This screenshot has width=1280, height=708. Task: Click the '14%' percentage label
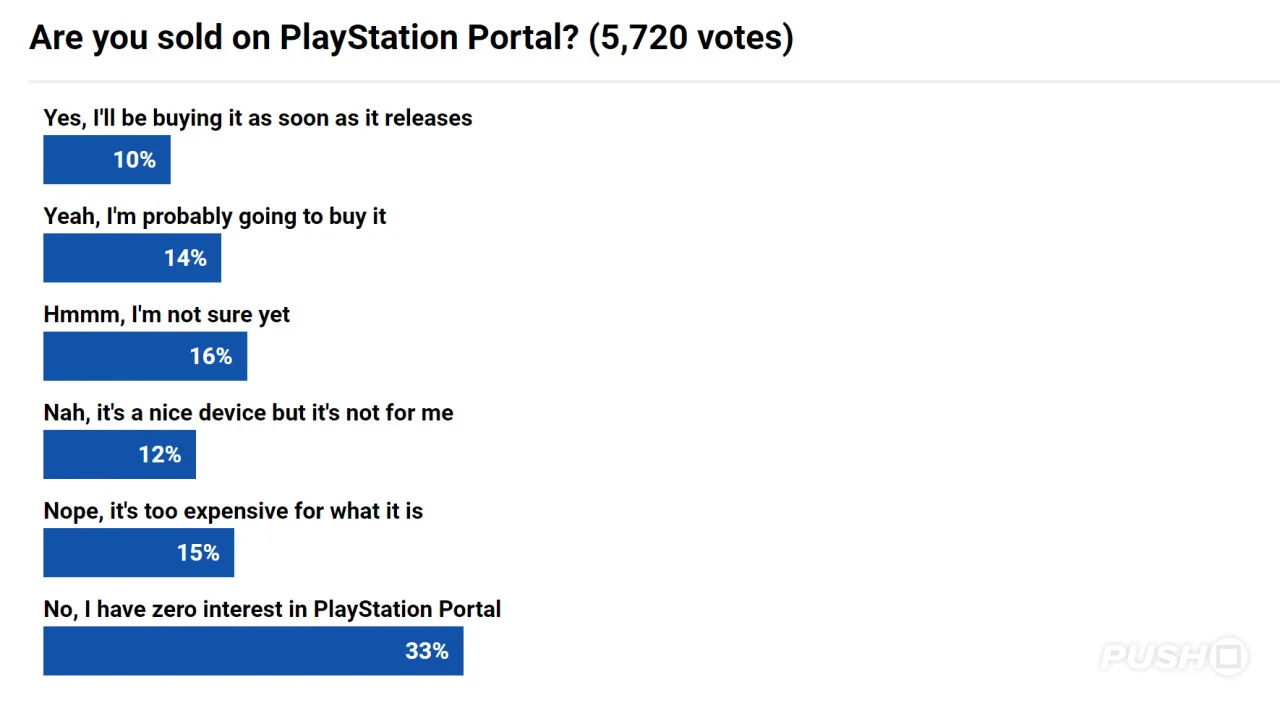(185, 258)
